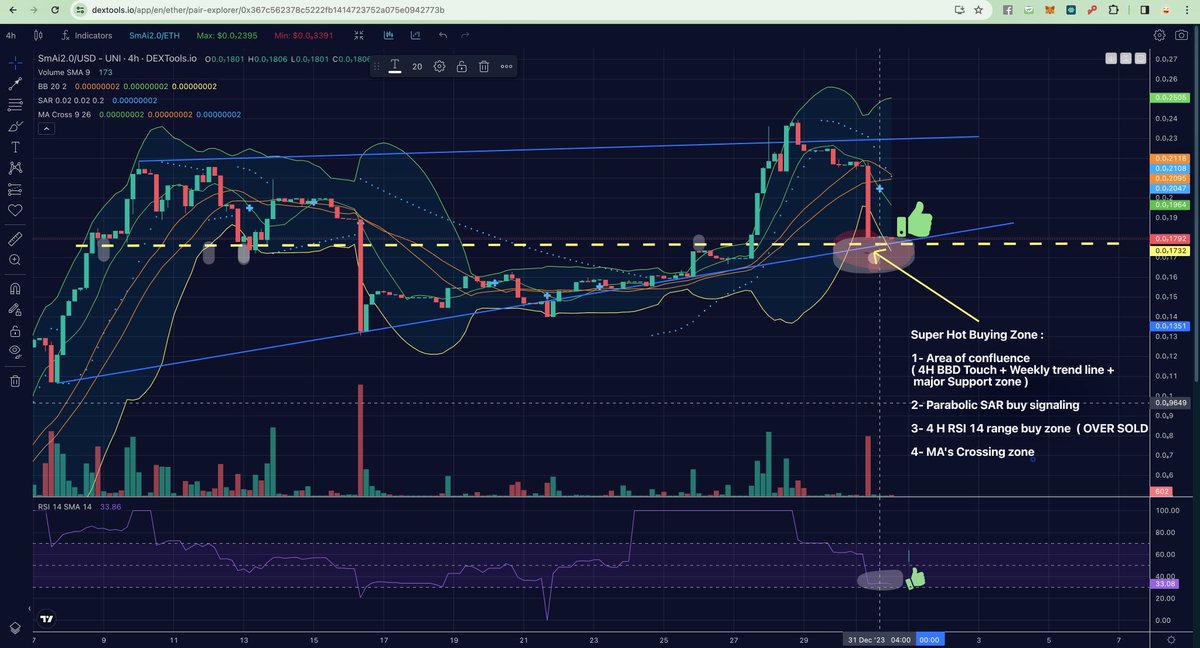Click the yellow 0.0₇1732 price label

coord(1168,250)
